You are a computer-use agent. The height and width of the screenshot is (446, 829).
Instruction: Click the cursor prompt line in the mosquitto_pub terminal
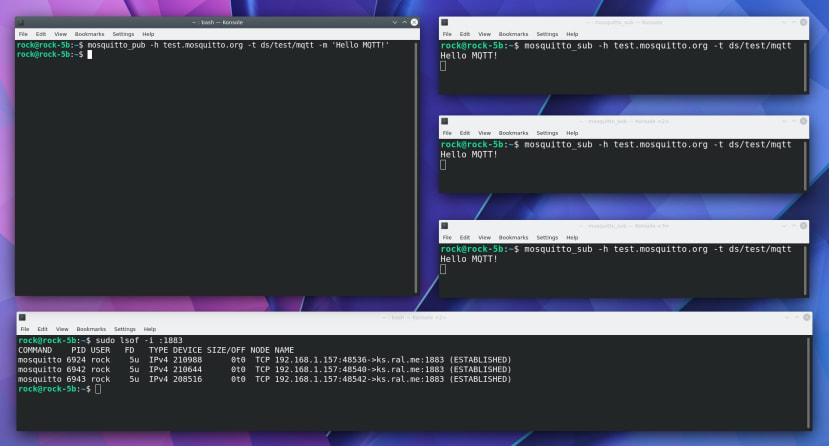(x=54, y=54)
